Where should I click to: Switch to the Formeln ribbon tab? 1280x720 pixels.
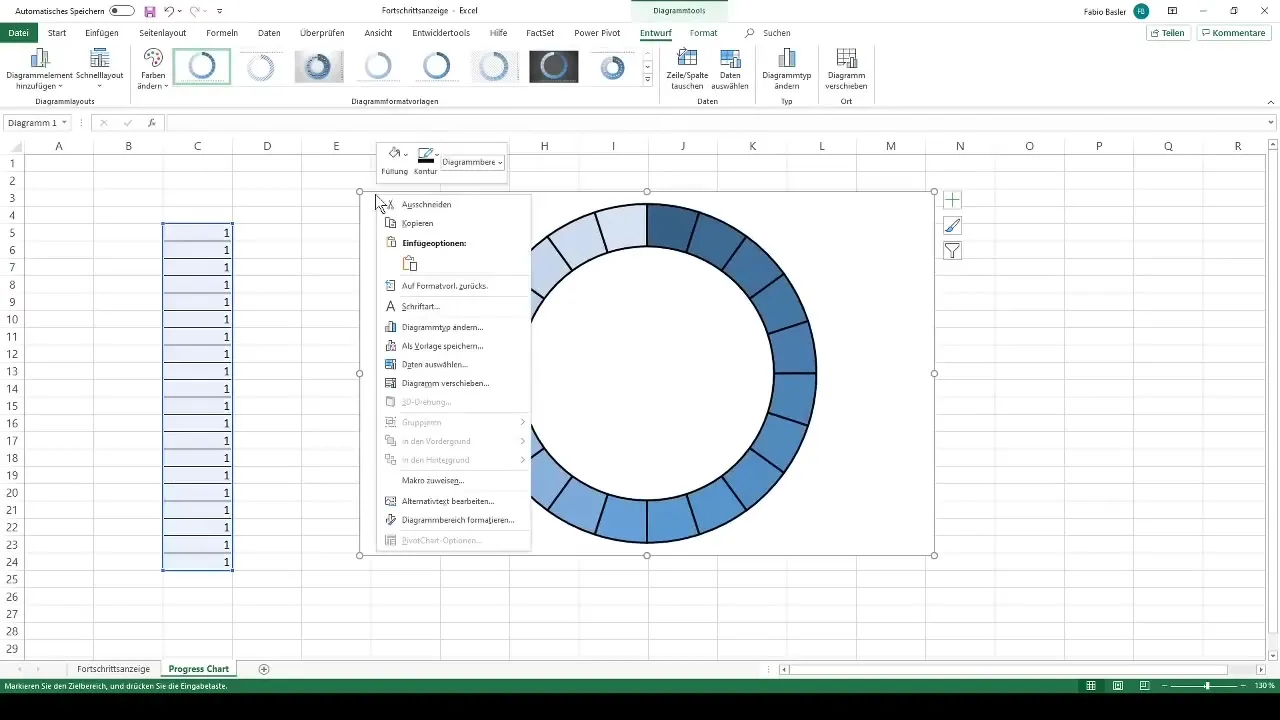(x=222, y=32)
